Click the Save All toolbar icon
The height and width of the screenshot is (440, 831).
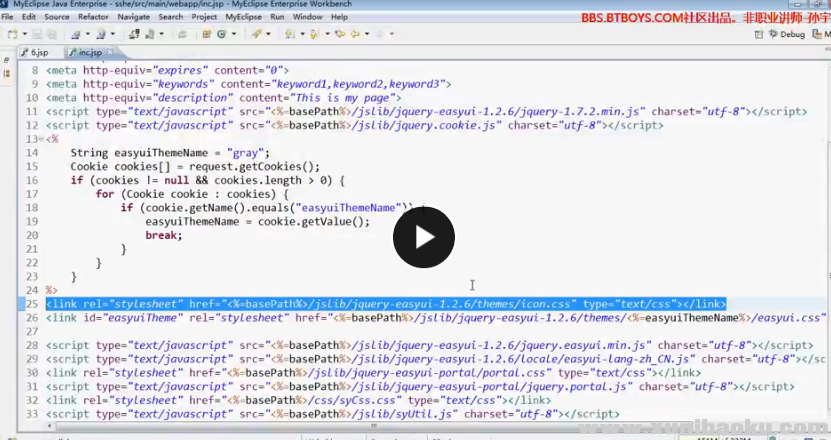pyautogui.click(x=49, y=34)
